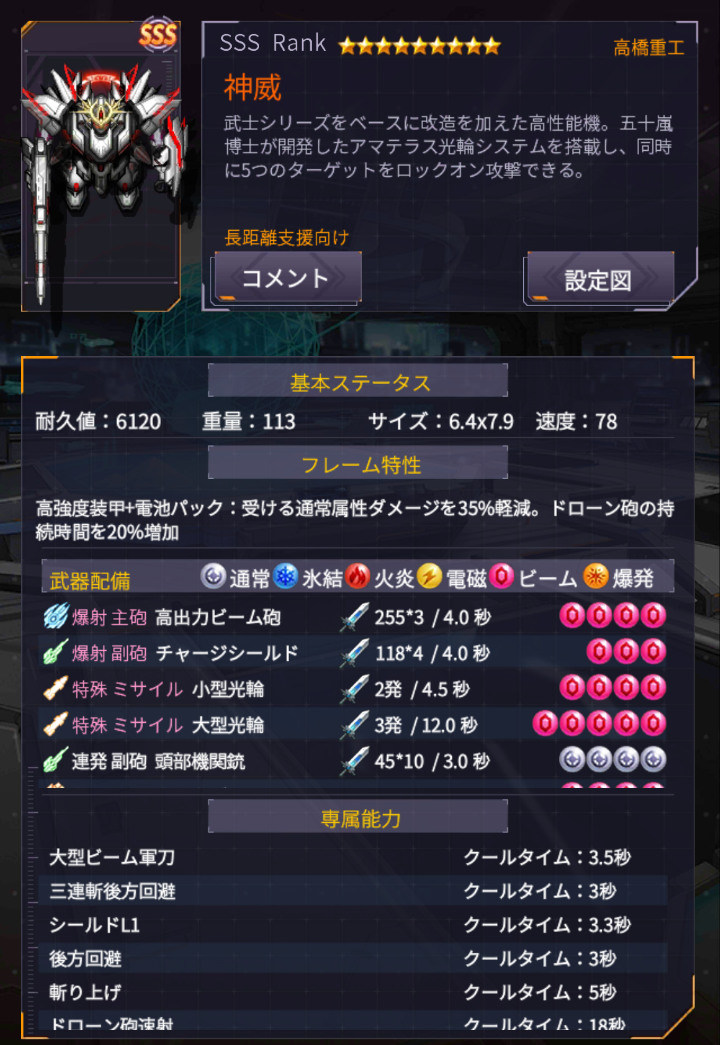Click the 高橋重工 manufacturer label
The image size is (720, 1045).
tap(649, 48)
